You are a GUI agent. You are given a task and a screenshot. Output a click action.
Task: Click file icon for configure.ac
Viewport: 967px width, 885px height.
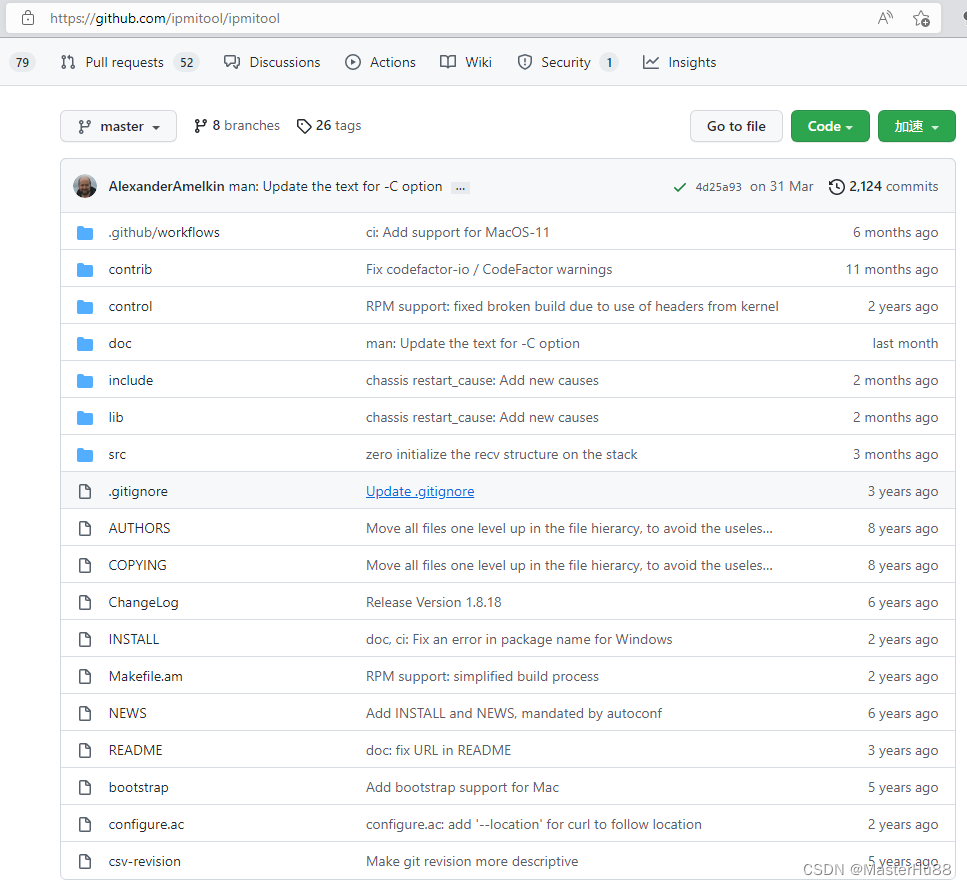click(85, 825)
